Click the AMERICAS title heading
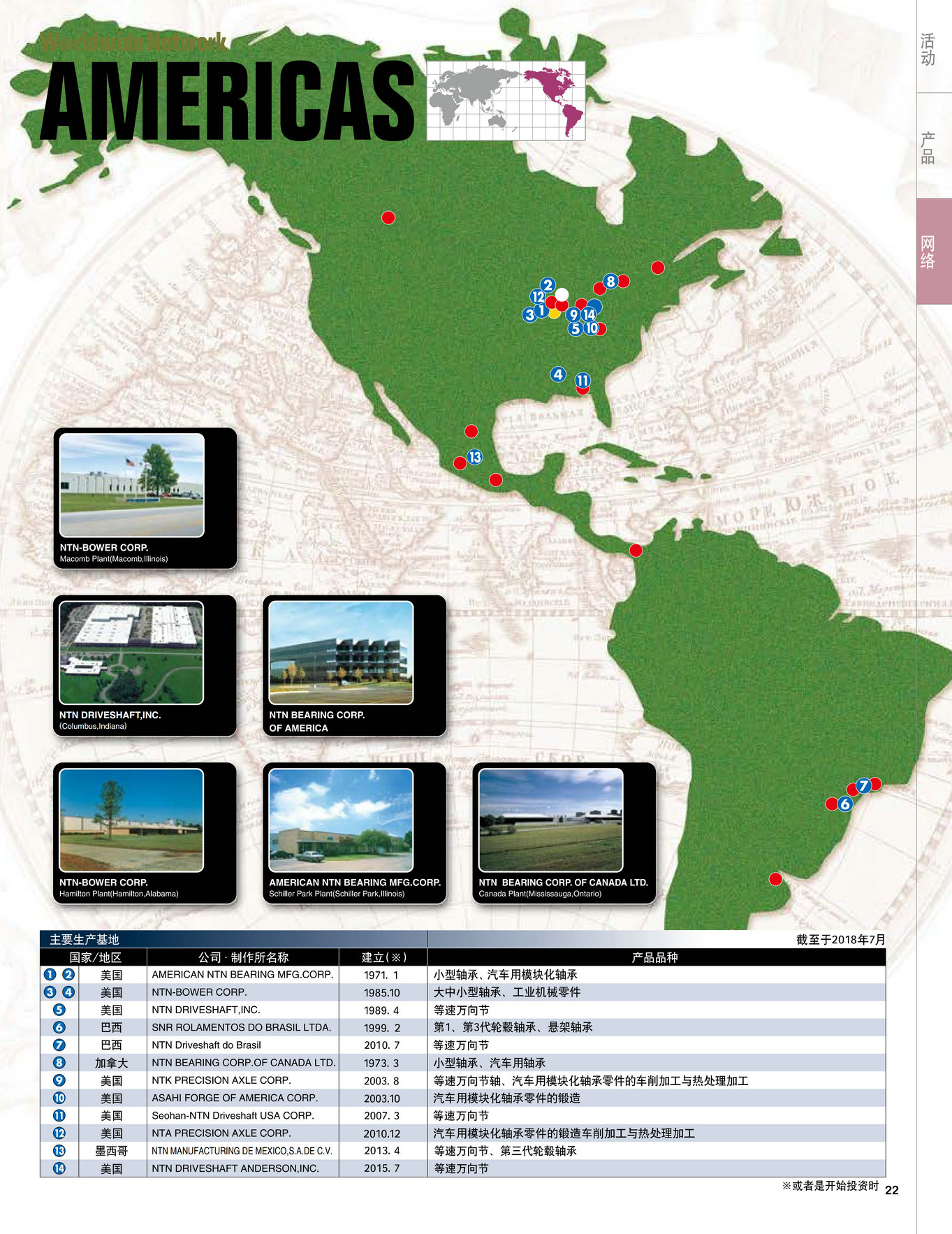The height and width of the screenshot is (1234, 952). click(228, 102)
